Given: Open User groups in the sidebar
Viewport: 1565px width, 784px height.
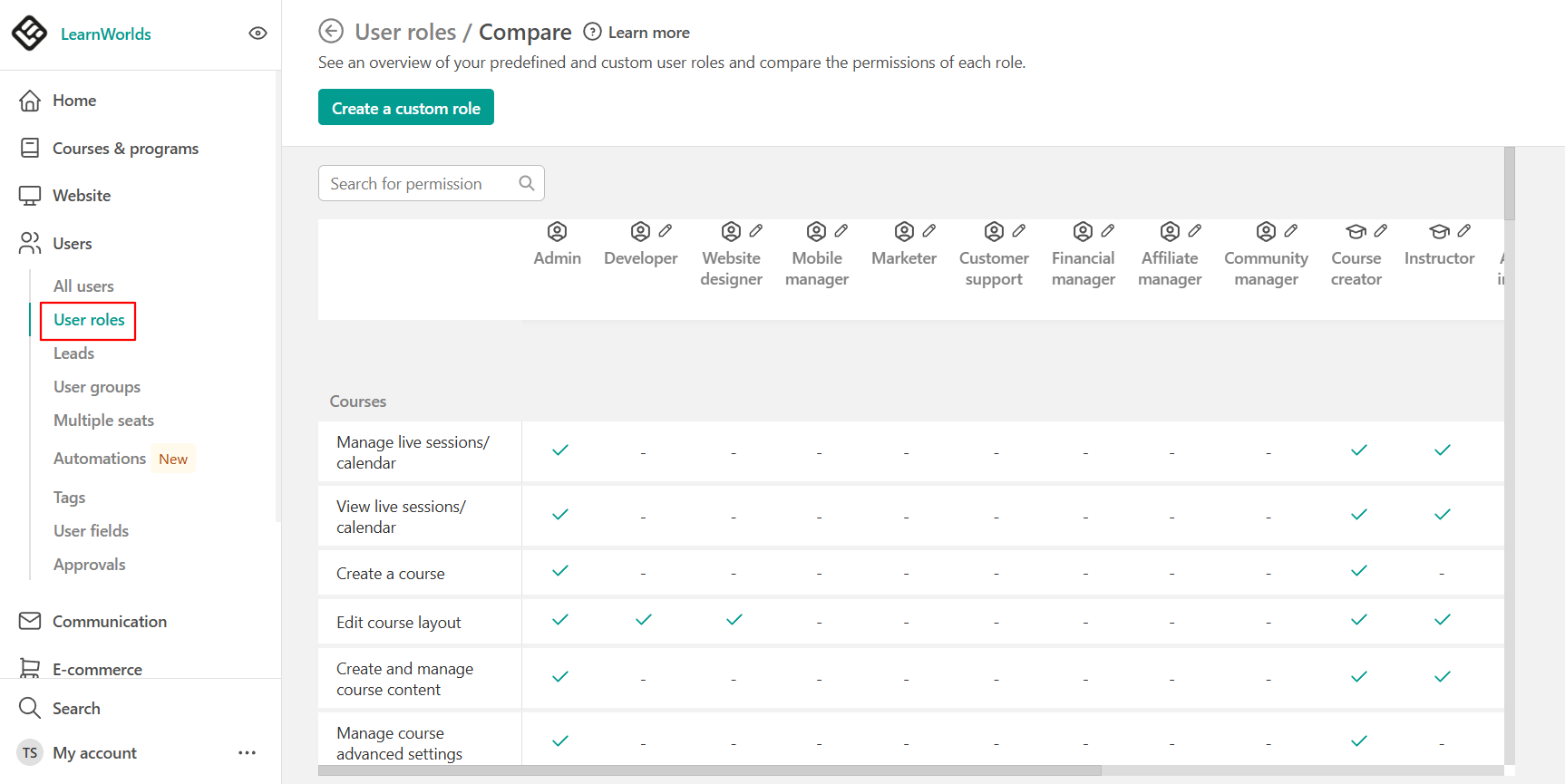Looking at the screenshot, I should (x=97, y=387).
